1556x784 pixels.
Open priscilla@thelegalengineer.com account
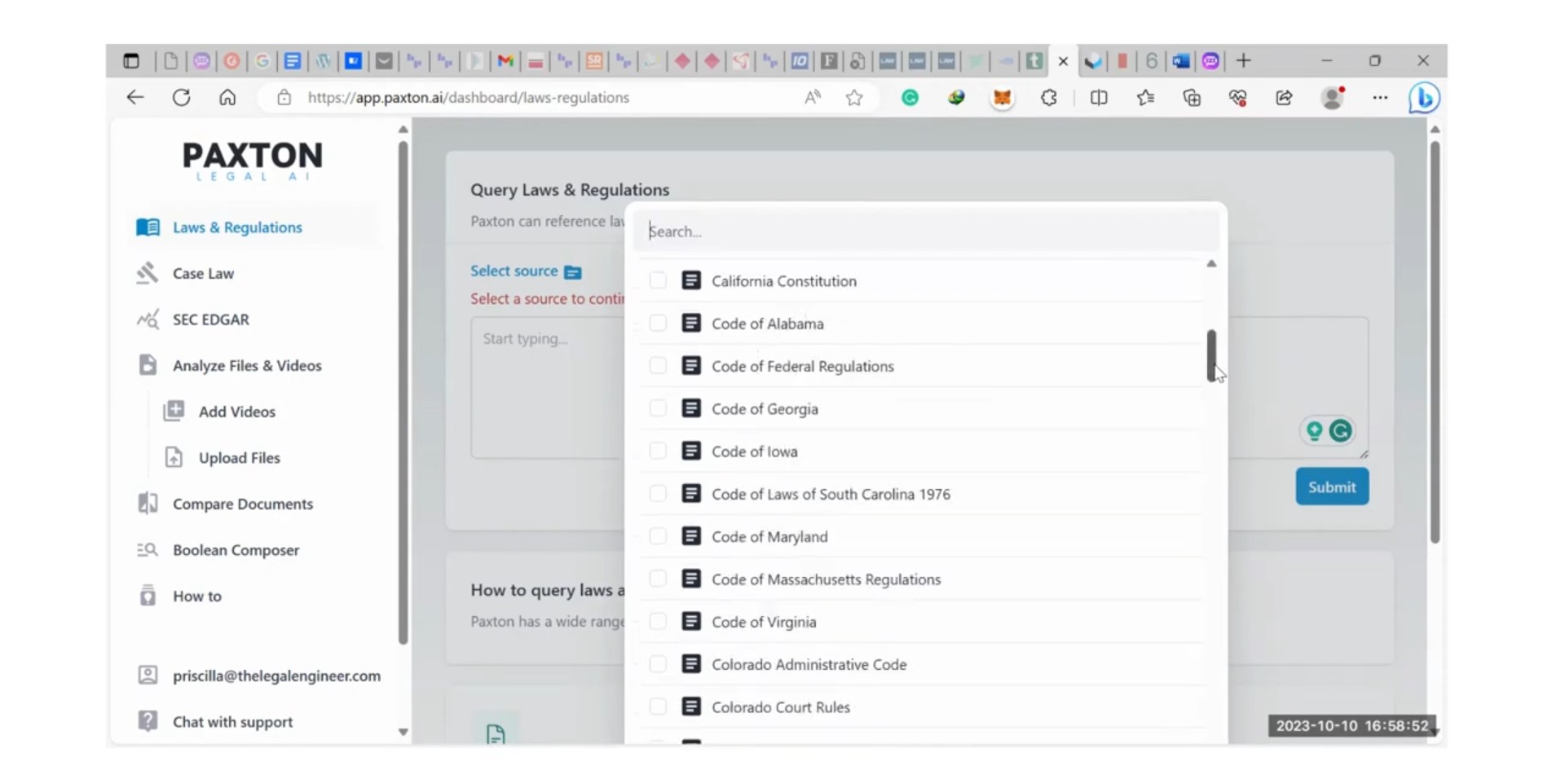click(276, 676)
